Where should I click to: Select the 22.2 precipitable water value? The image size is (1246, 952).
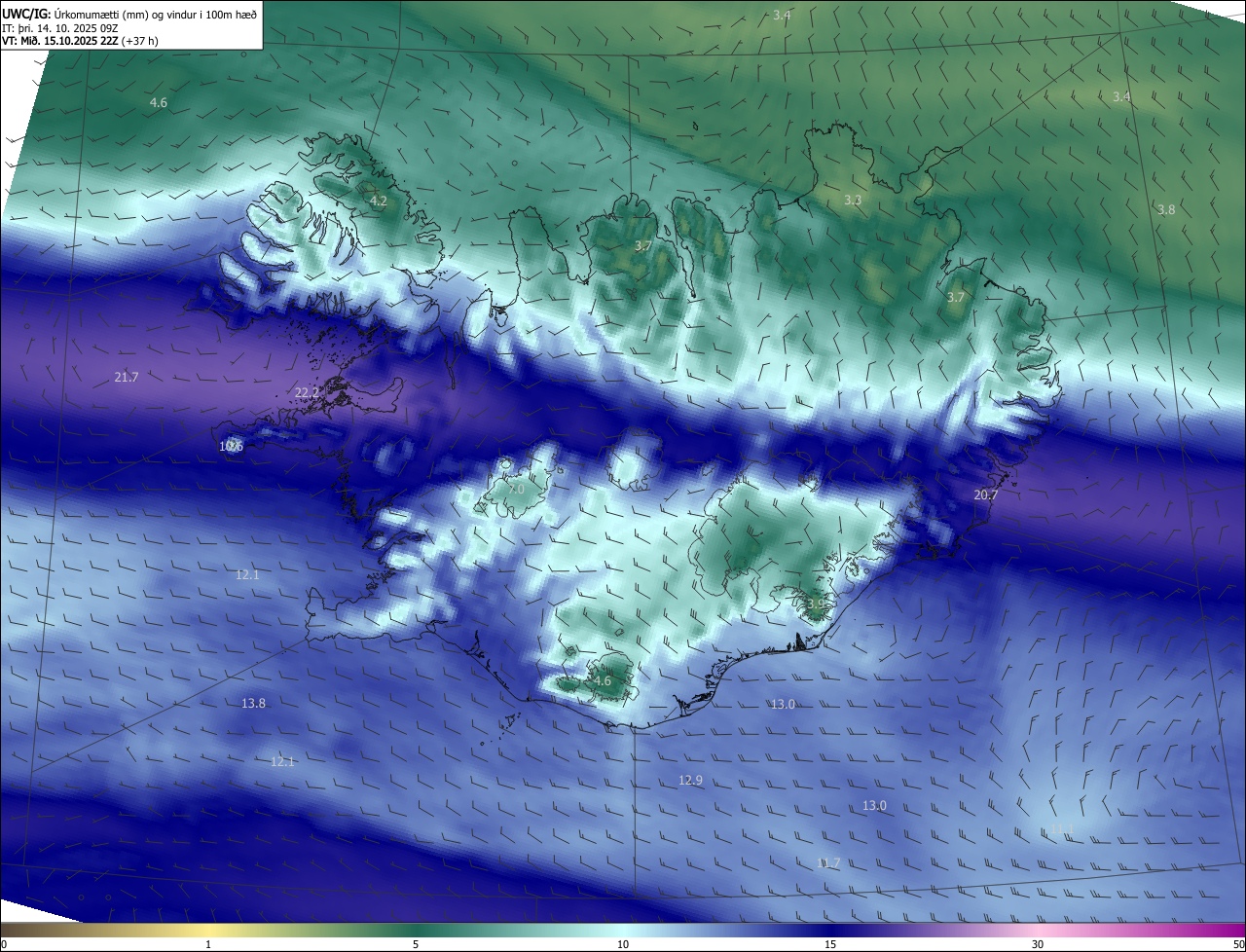(307, 392)
